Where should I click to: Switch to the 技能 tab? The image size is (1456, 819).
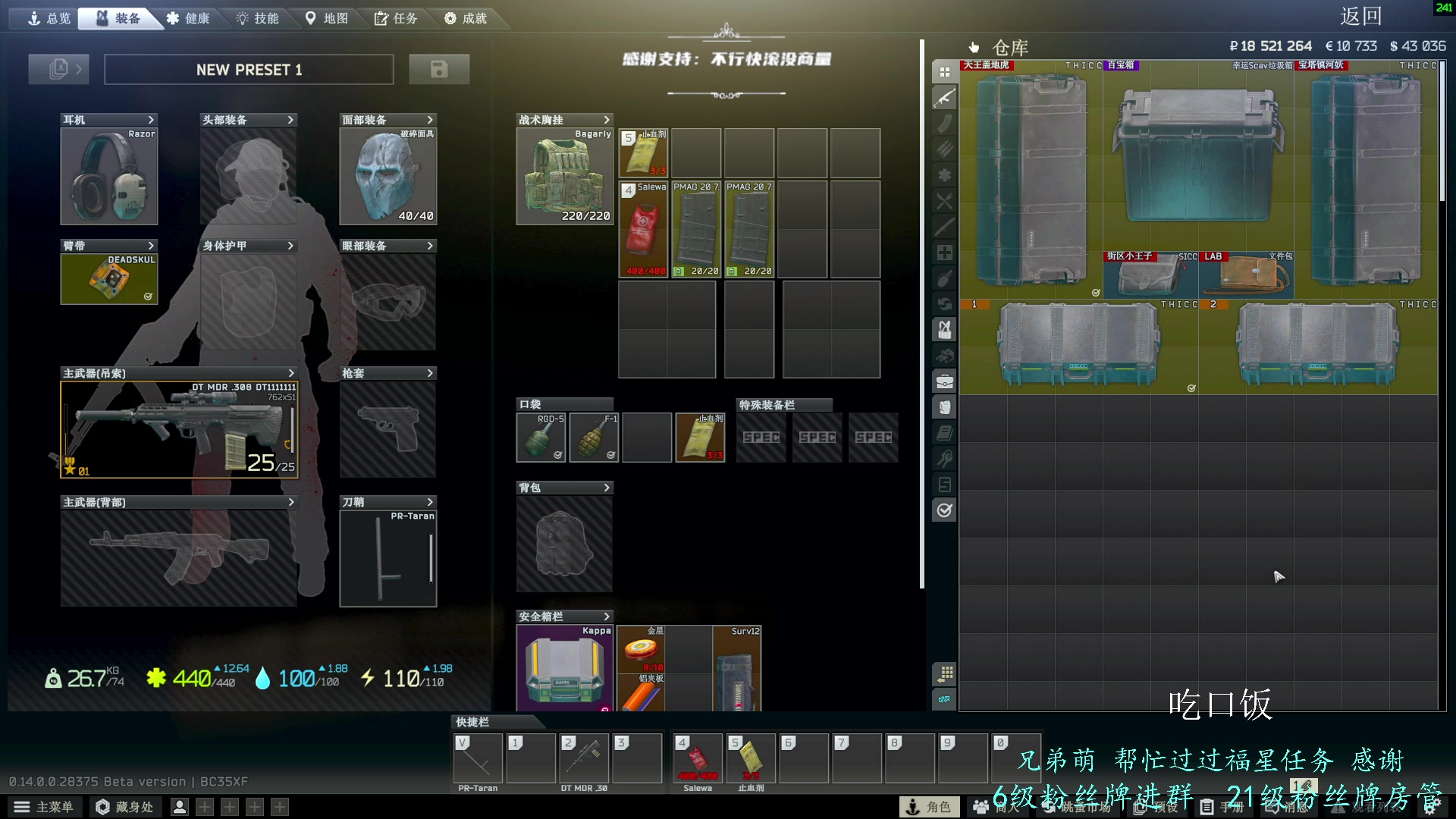click(x=257, y=18)
